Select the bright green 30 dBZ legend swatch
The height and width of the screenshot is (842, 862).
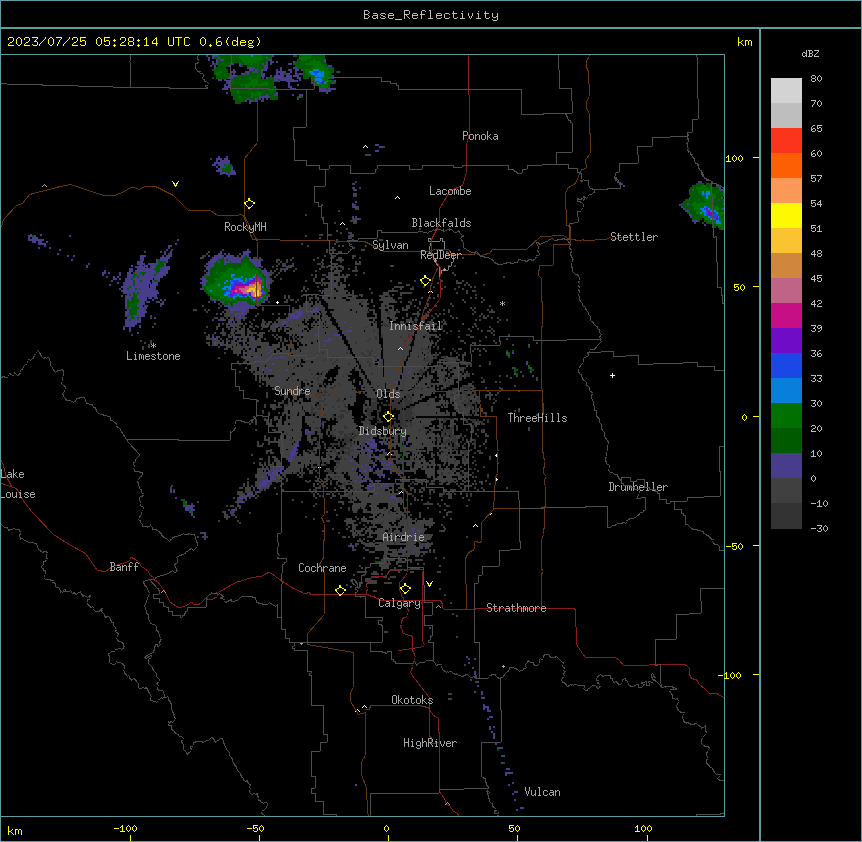[786, 416]
